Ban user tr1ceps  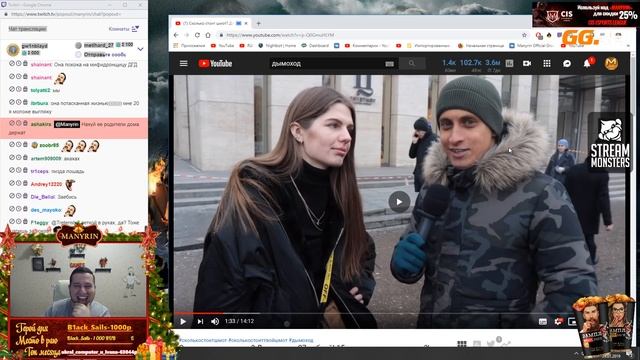click(11, 170)
